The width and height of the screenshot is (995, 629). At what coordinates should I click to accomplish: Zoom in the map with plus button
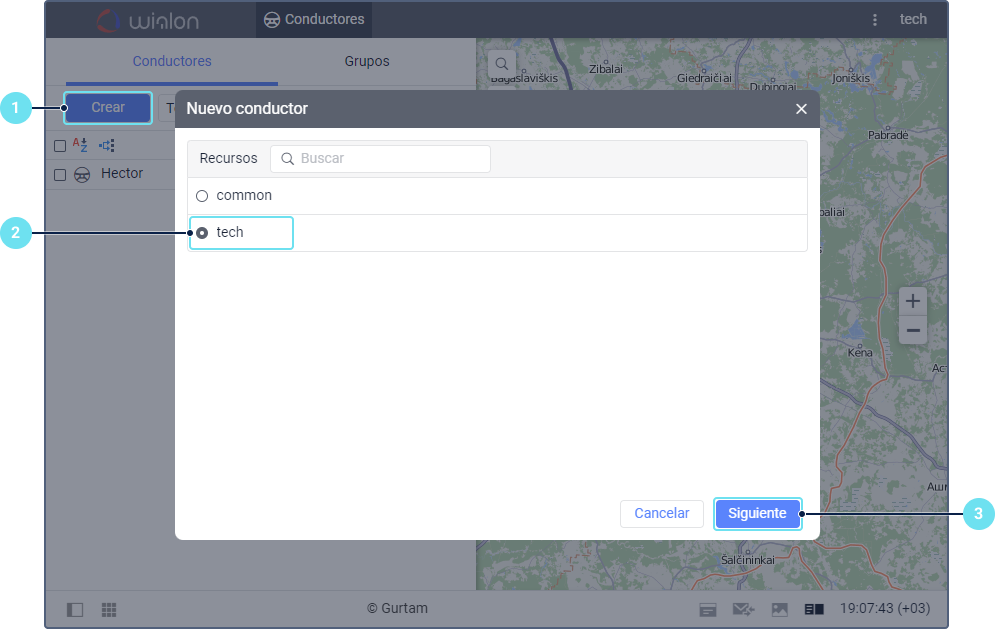click(x=913, y=301)
